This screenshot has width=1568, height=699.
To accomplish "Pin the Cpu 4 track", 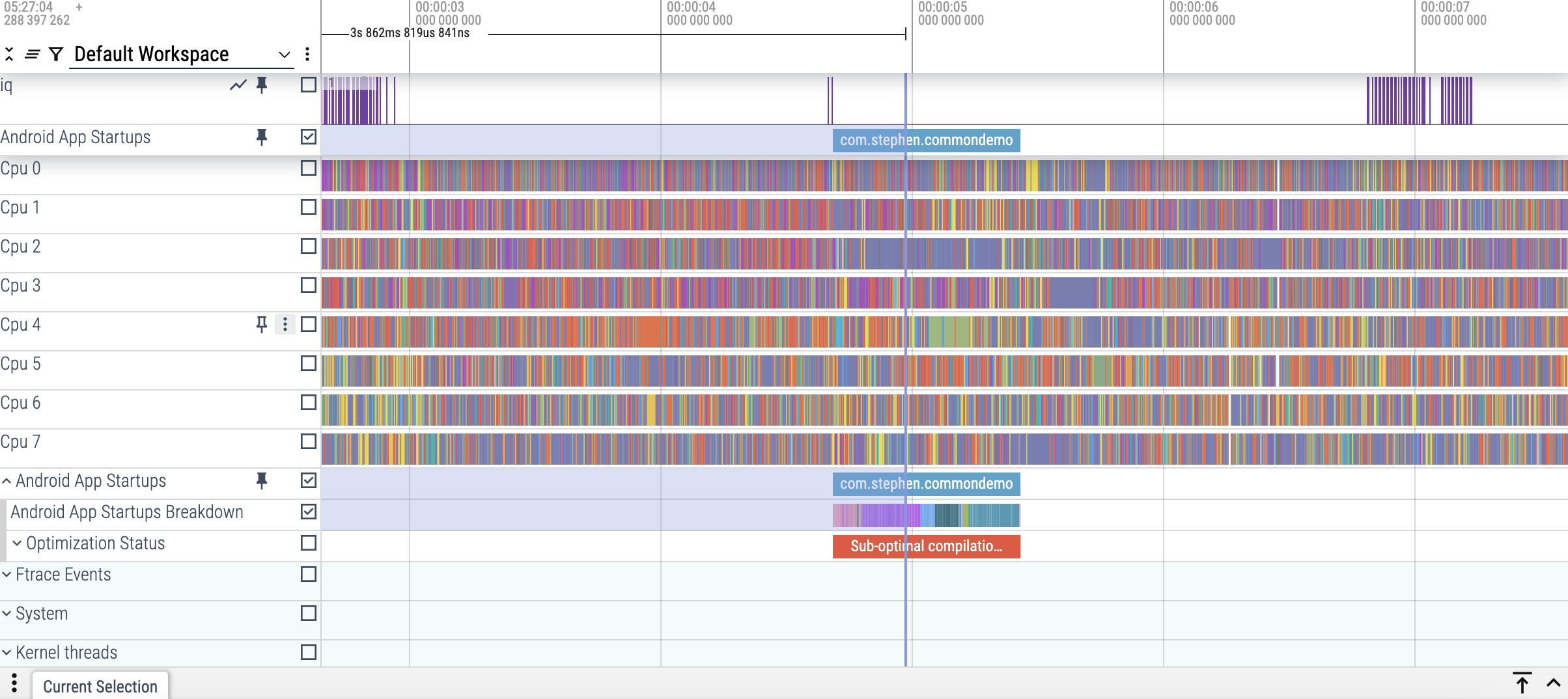I will [x=262, y=324].
